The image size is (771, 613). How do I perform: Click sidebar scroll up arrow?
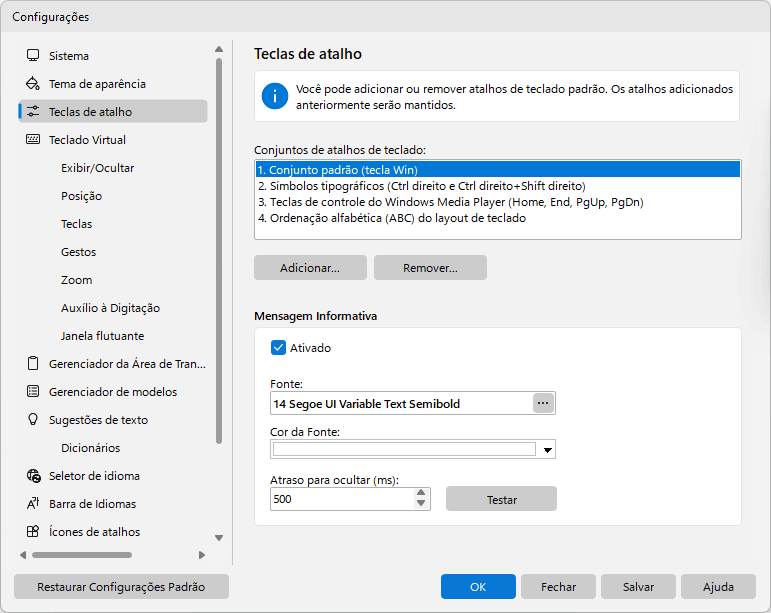[x=219, y=49]
